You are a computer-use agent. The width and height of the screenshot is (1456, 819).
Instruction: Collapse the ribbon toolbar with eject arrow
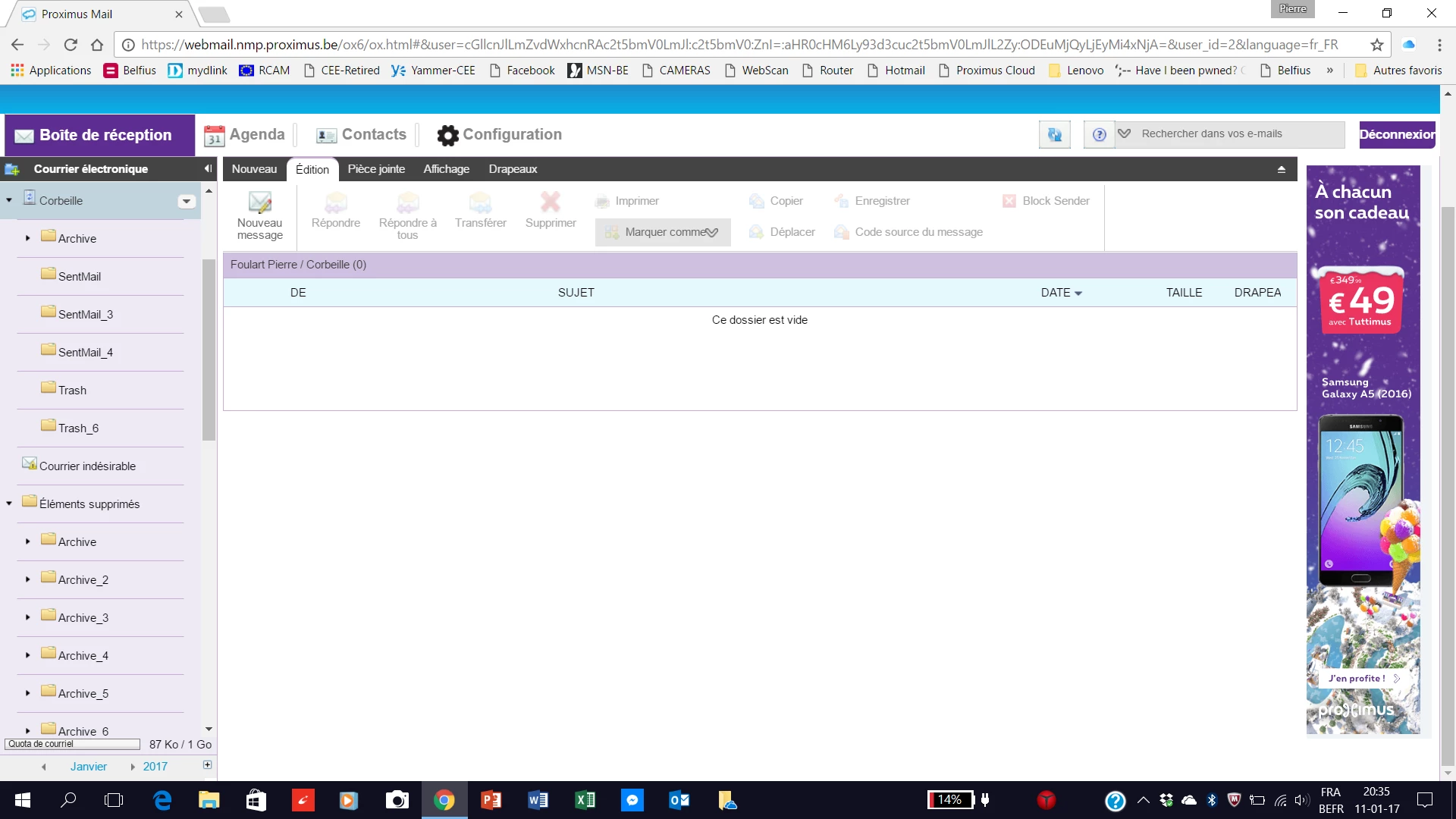1281,169
